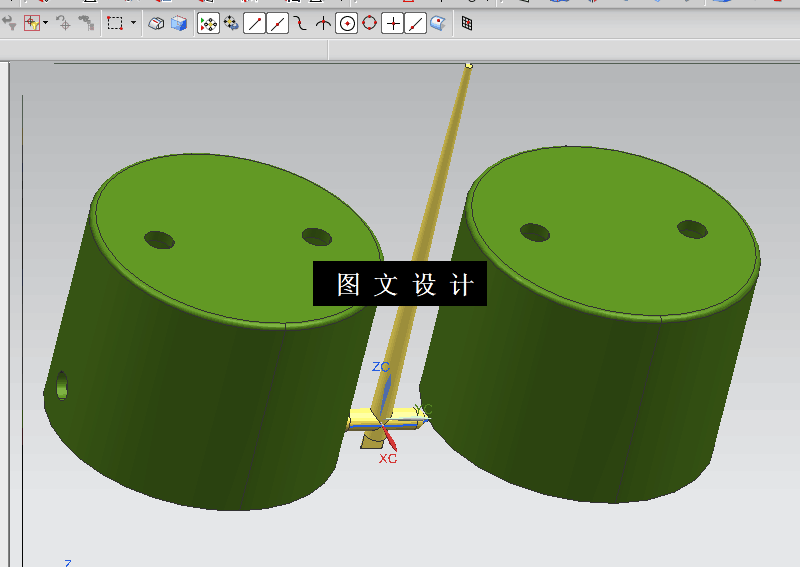Screen dimensions: 800x567
Task: Toggle Enable Snap Point
Action: coord(208,23)
